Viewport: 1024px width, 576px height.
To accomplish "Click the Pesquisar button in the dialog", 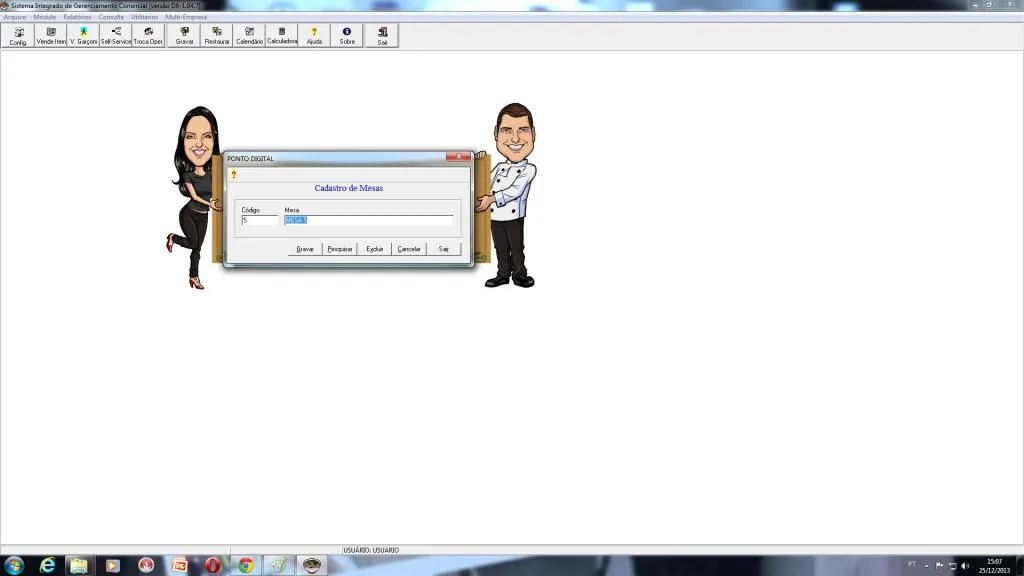I will pos(340,249).
